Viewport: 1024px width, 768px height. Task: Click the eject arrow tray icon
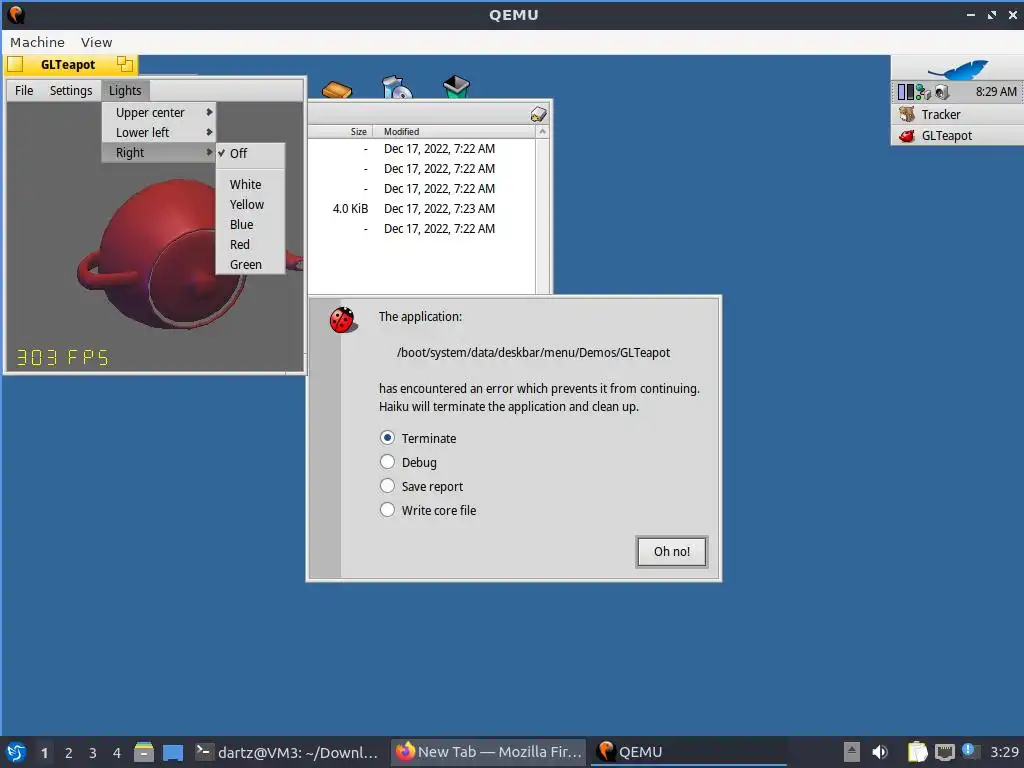pyautogui.click(x=851, y=752)
